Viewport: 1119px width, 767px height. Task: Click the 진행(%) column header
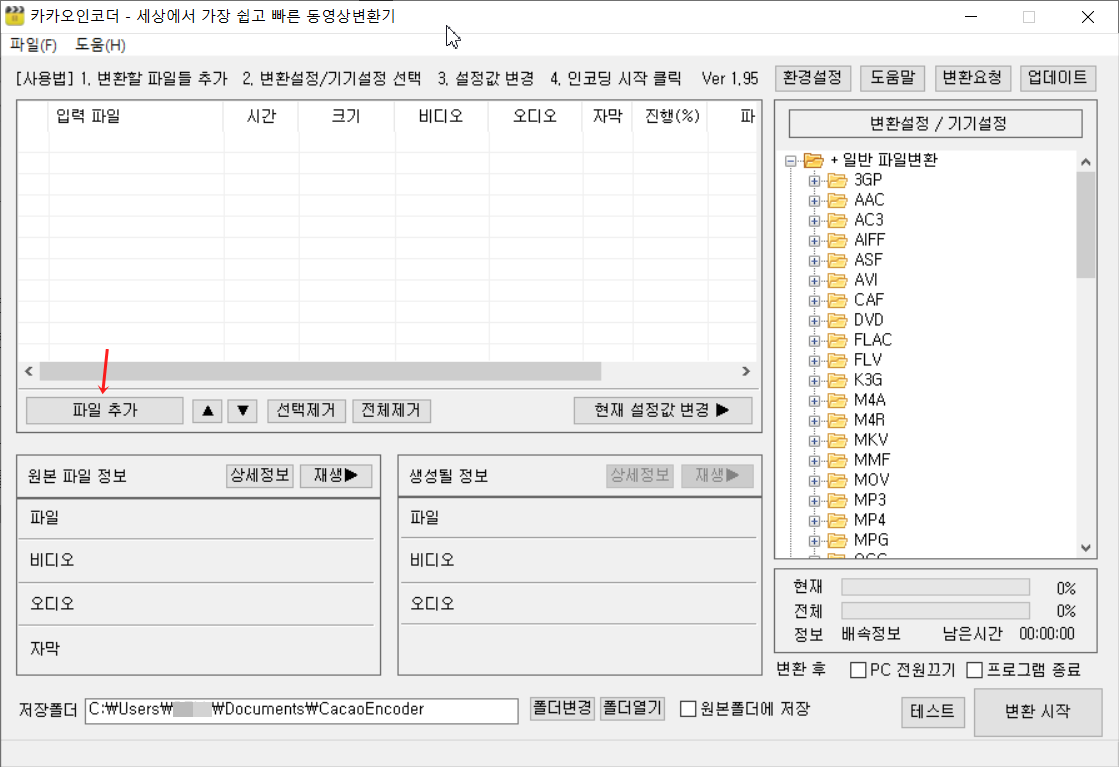point(670,116)
